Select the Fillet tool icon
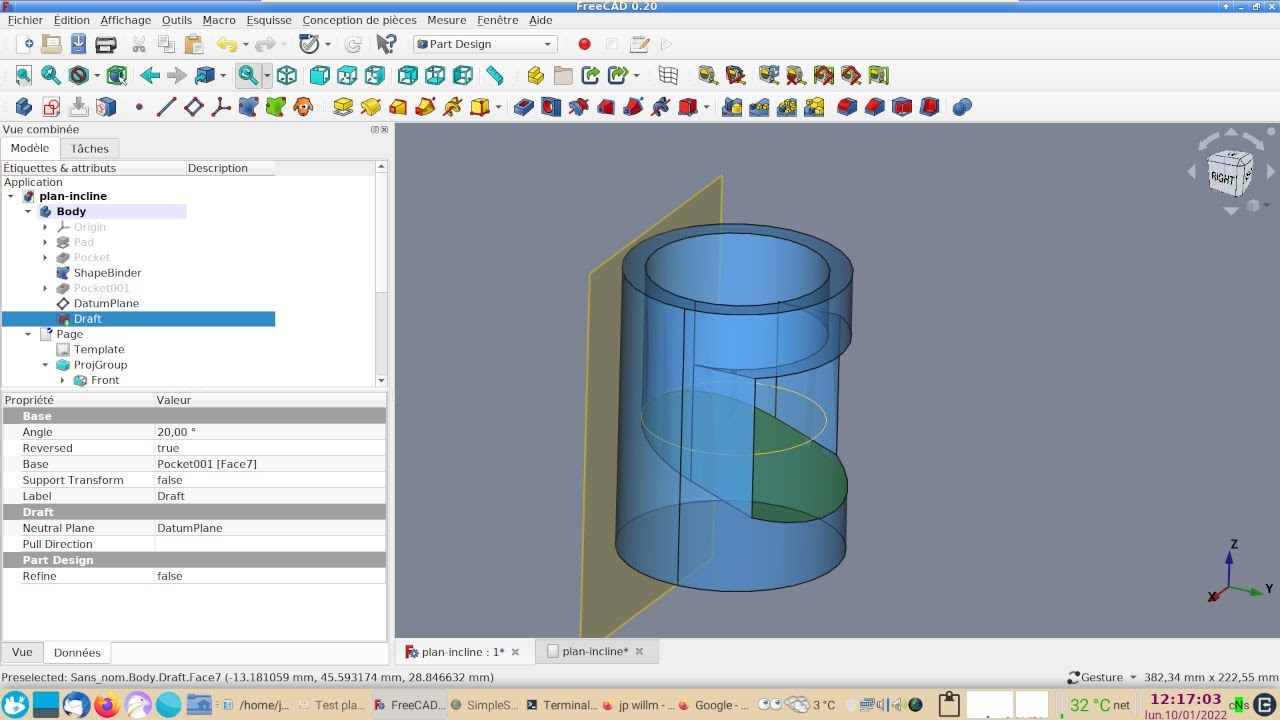 pos(847,106)
